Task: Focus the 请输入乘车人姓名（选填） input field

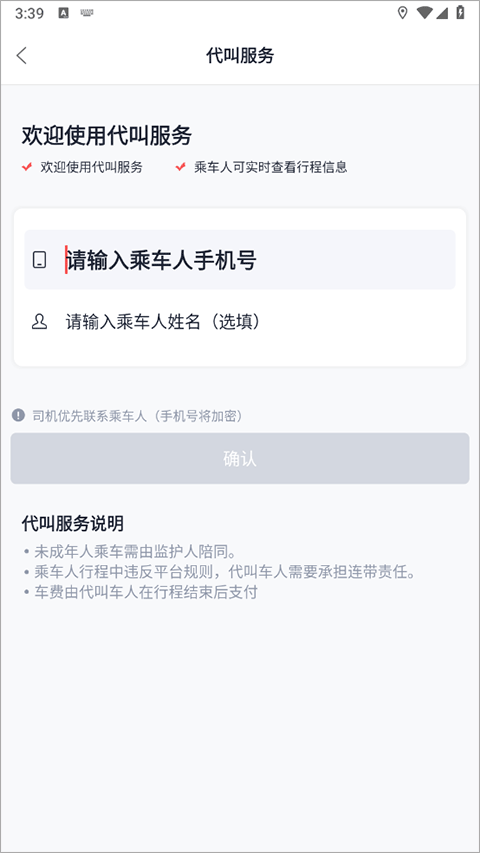Action: 240,322
